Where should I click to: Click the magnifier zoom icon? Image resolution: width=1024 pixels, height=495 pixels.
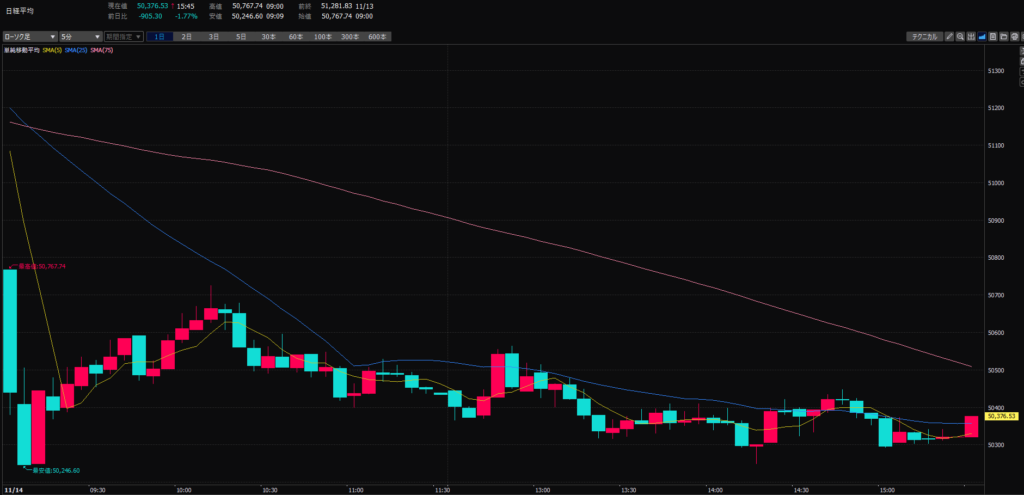(x=960, y=37)
